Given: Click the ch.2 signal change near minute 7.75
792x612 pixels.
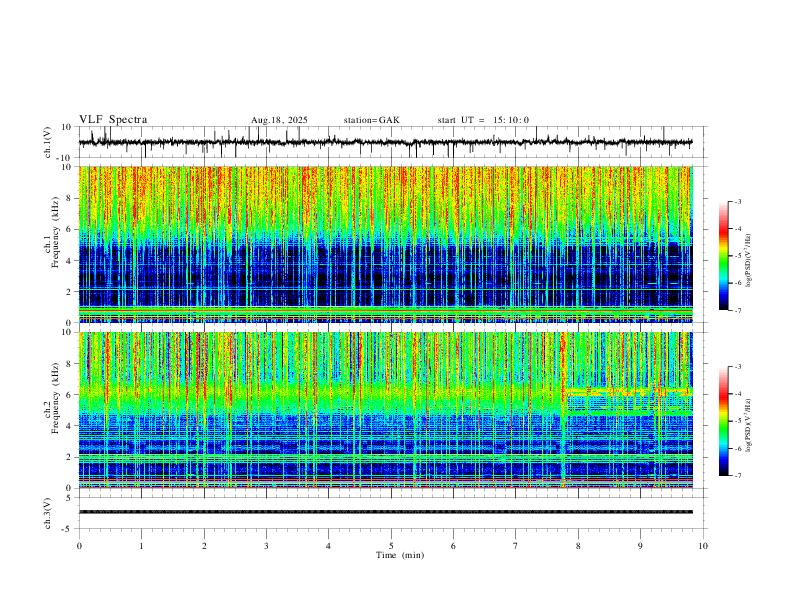Looking at the screenshot, I should coord(563,410).
